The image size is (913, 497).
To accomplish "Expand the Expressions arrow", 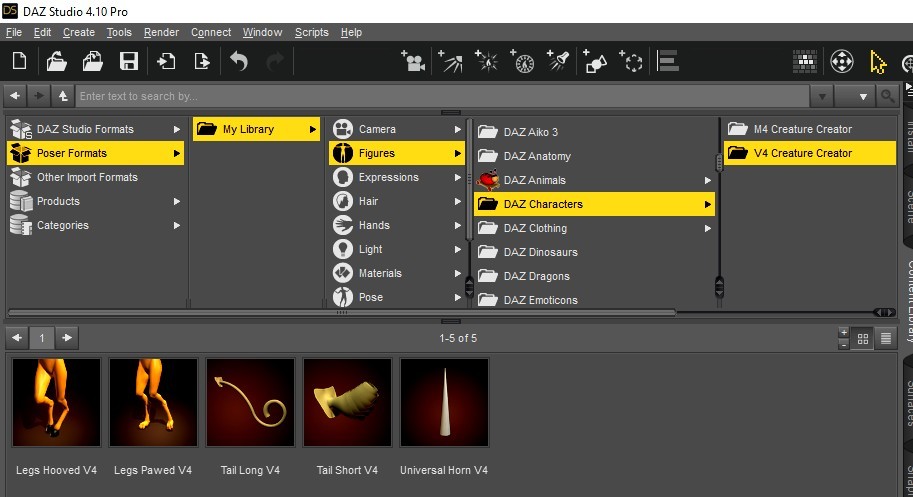I will (458, 178).
